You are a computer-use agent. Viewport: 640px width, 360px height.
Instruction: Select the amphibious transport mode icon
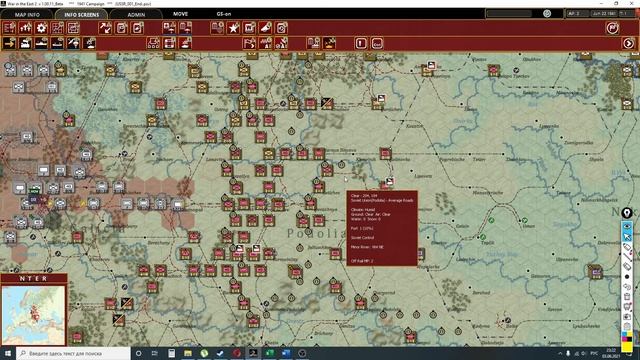pyautogui.click(x=57, y=43)
